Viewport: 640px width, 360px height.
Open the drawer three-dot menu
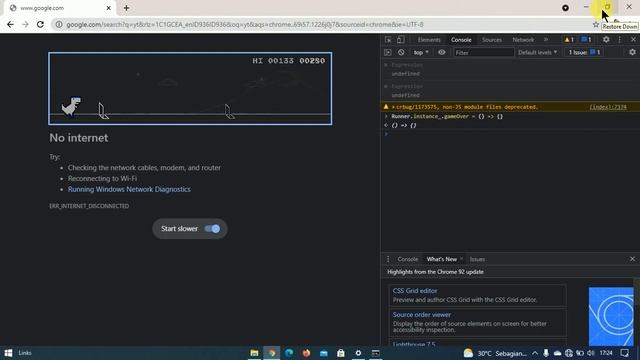pos(388,259)
